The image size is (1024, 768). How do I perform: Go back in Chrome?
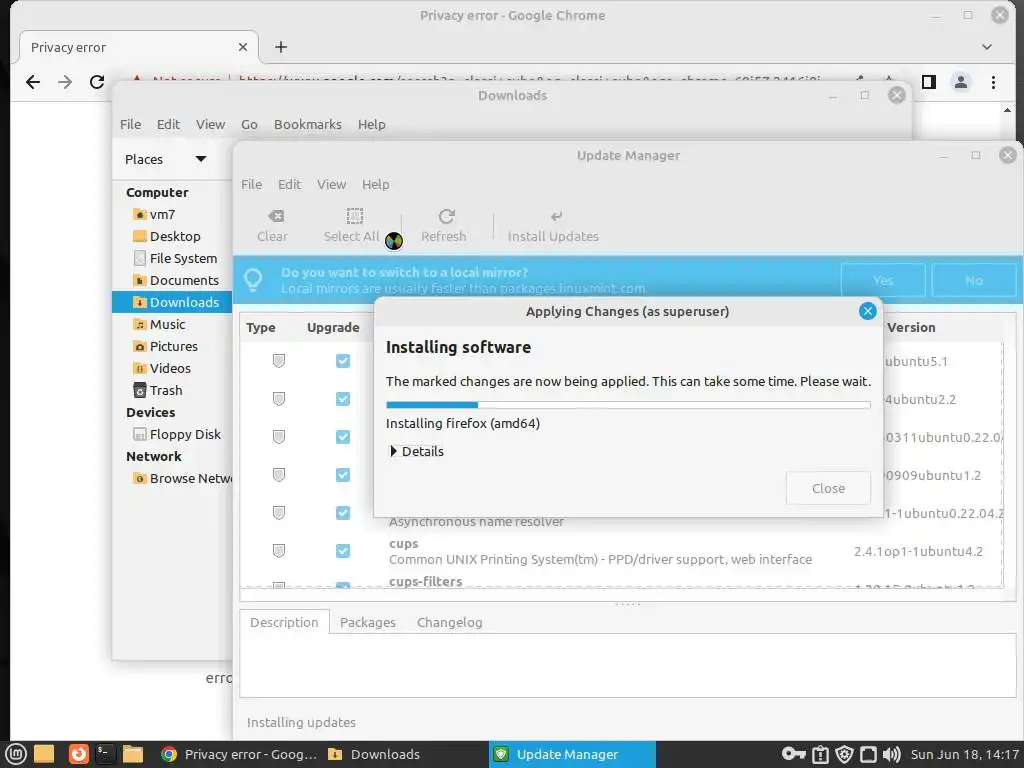(33, 82)
